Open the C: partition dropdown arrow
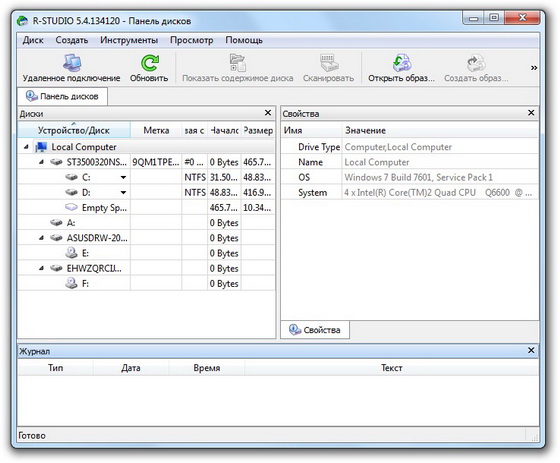 [123, 178]
